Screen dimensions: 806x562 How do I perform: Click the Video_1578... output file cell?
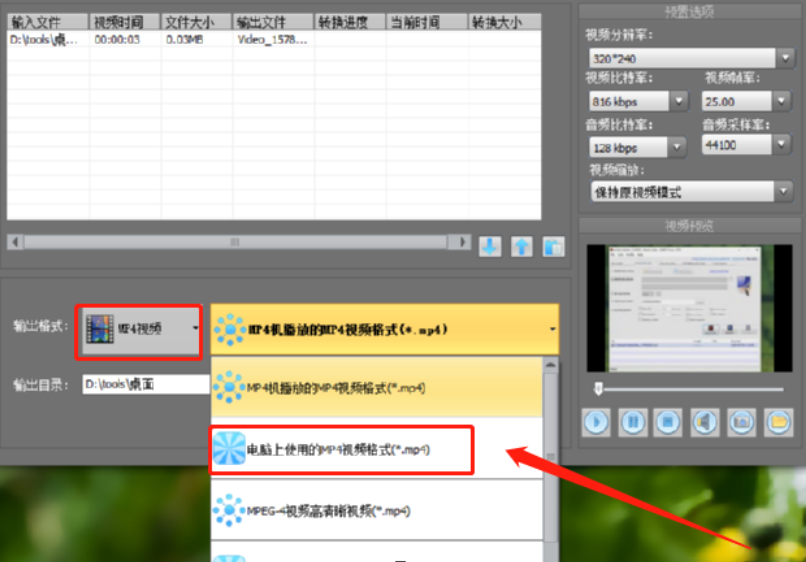[x=273, y=40]
